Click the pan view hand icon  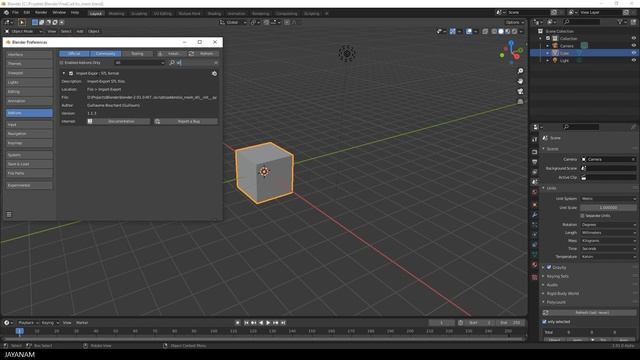520,81
